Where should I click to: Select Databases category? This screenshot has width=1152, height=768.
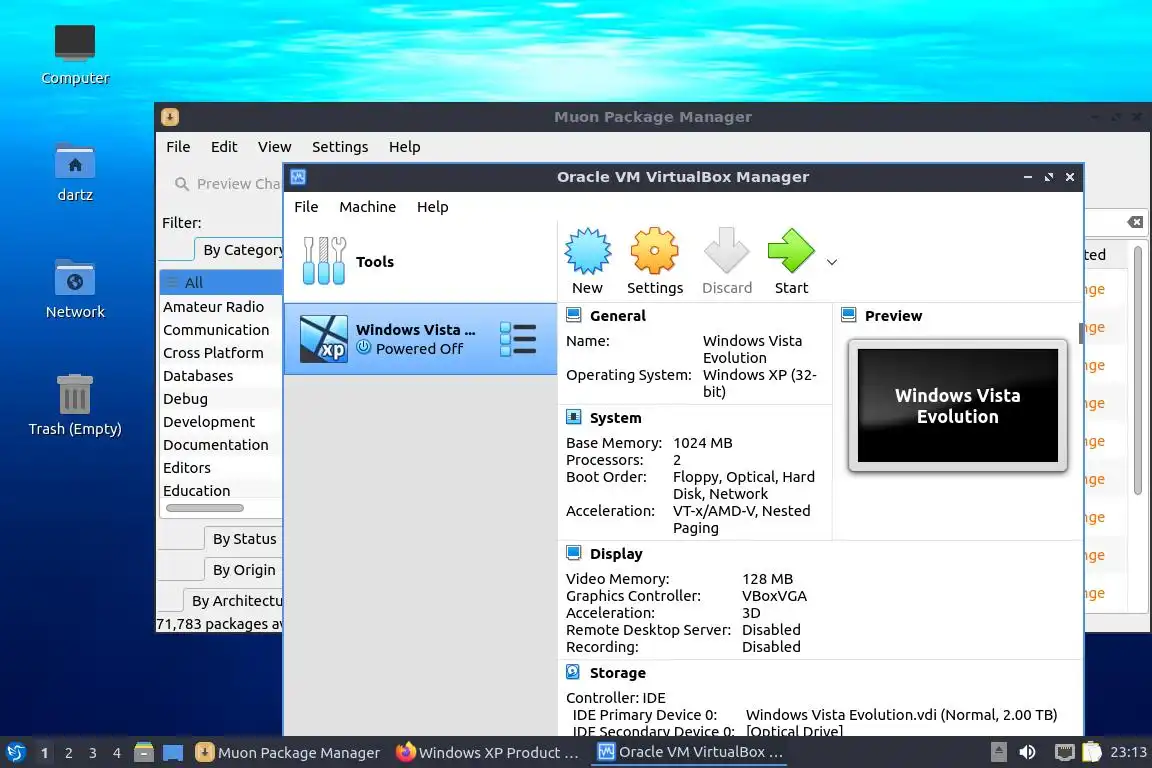[x=221, y=376]
